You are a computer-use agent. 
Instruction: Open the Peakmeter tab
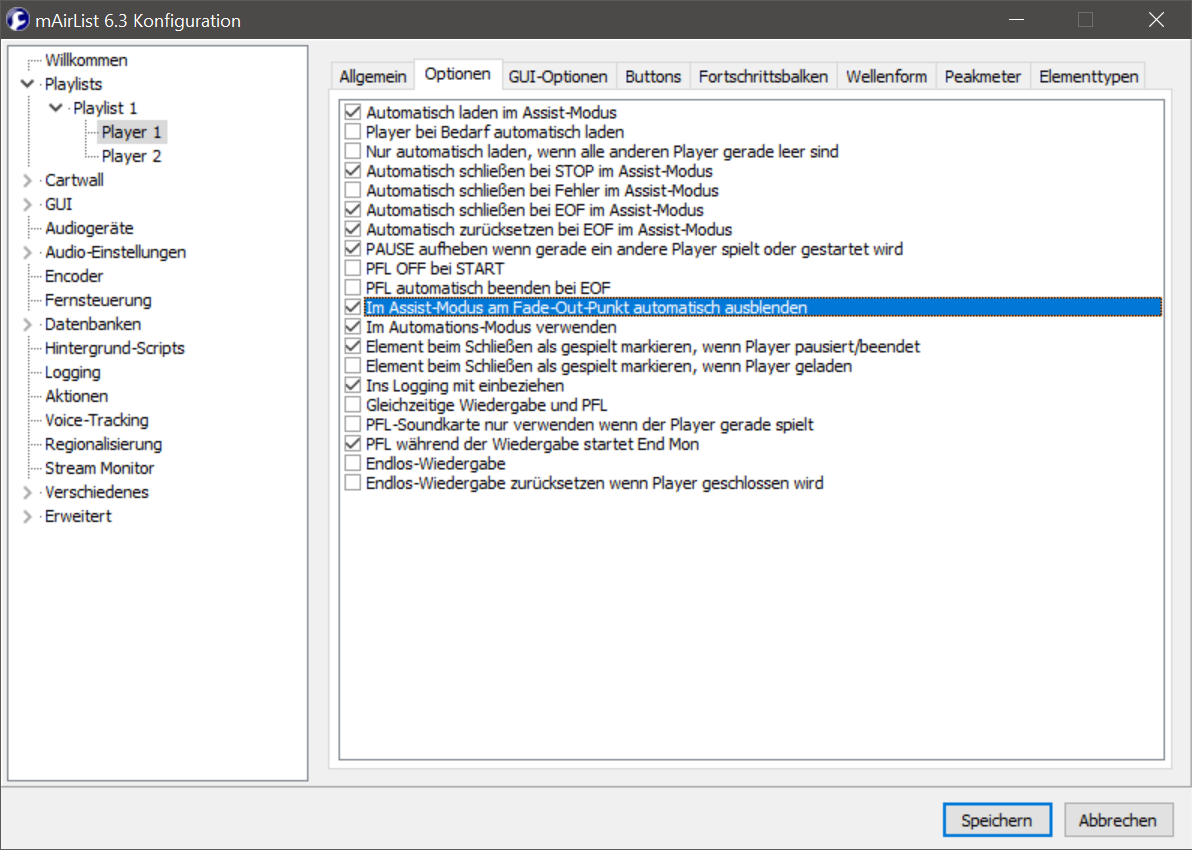pos(982,76)
